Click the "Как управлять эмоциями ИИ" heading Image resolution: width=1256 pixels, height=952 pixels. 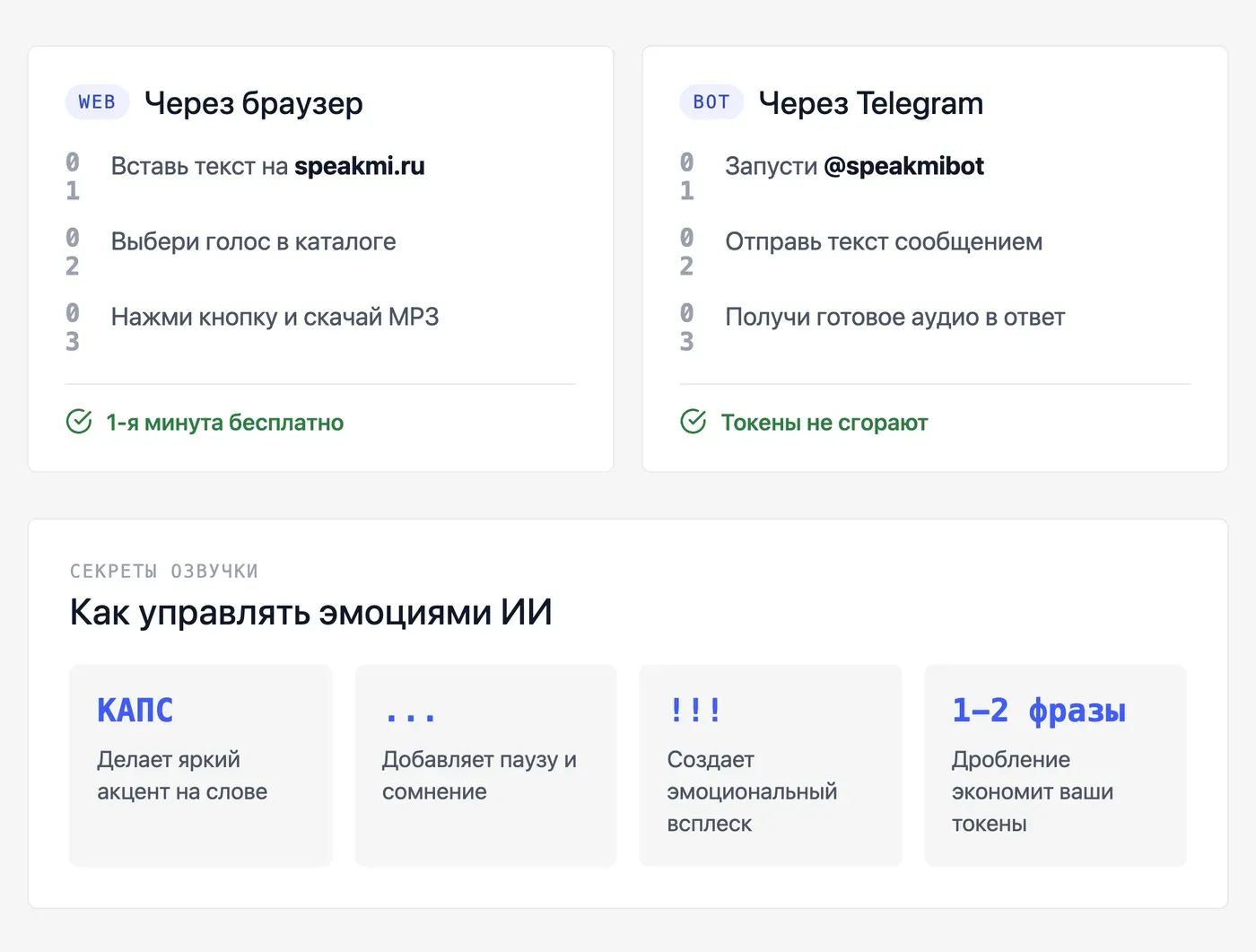[311, 612]
